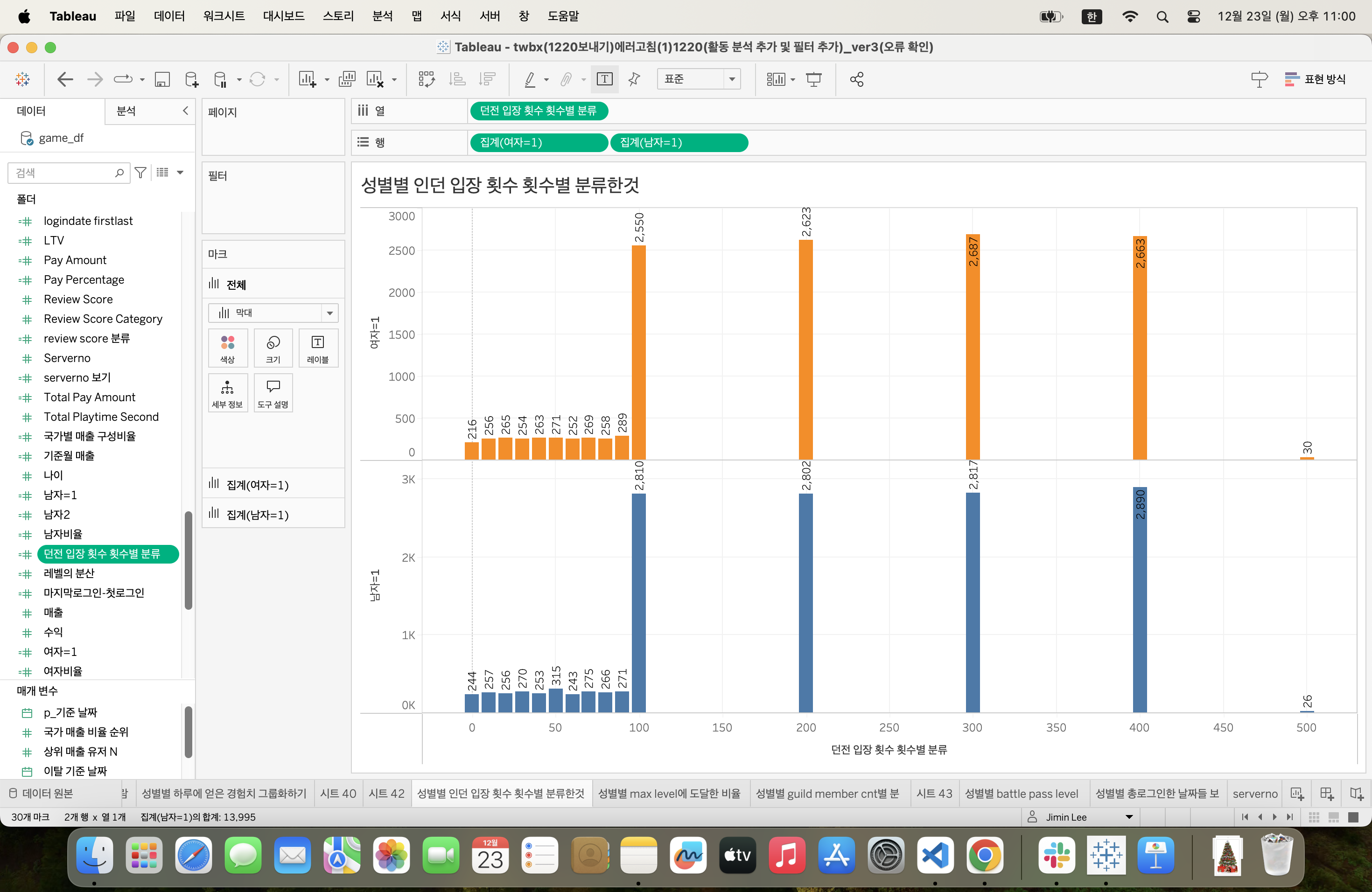Click the sort ascending icon
Screen dimensions: 1372x892
click(457, 79)
